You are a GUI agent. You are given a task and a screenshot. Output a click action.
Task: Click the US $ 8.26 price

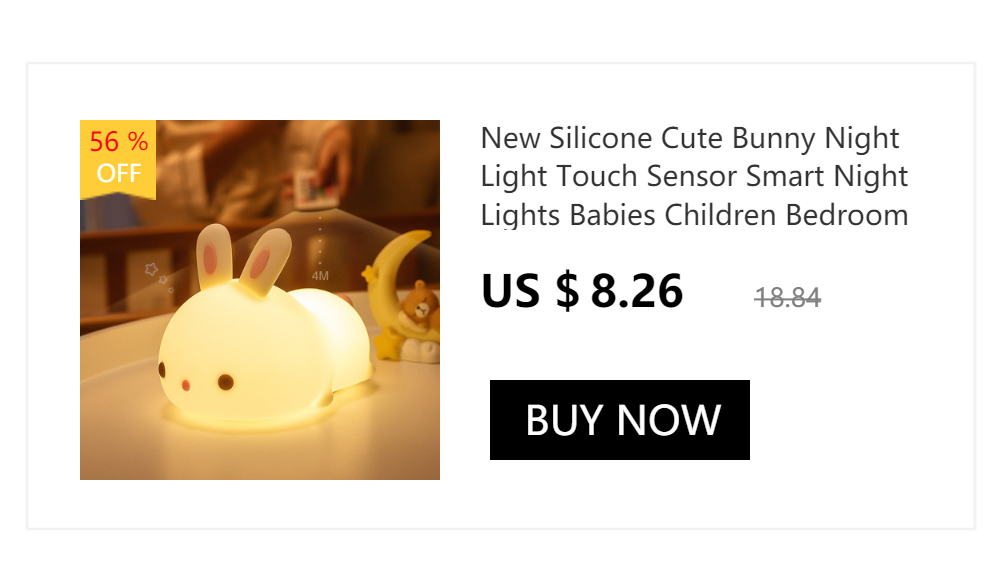[x=582, y=291]
